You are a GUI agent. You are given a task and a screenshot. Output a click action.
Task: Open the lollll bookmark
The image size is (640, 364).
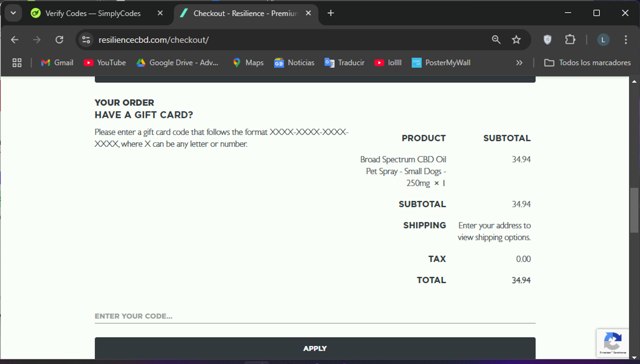click(x=388, y=62)
